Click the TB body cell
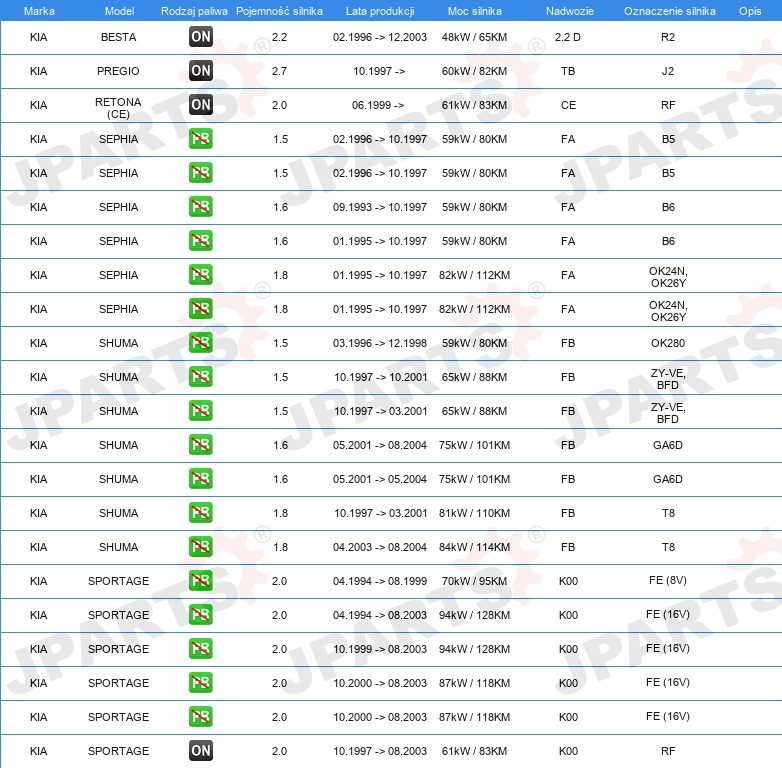Image resolution: width=782 pixels, height=768 pixels. click(568, 71)
